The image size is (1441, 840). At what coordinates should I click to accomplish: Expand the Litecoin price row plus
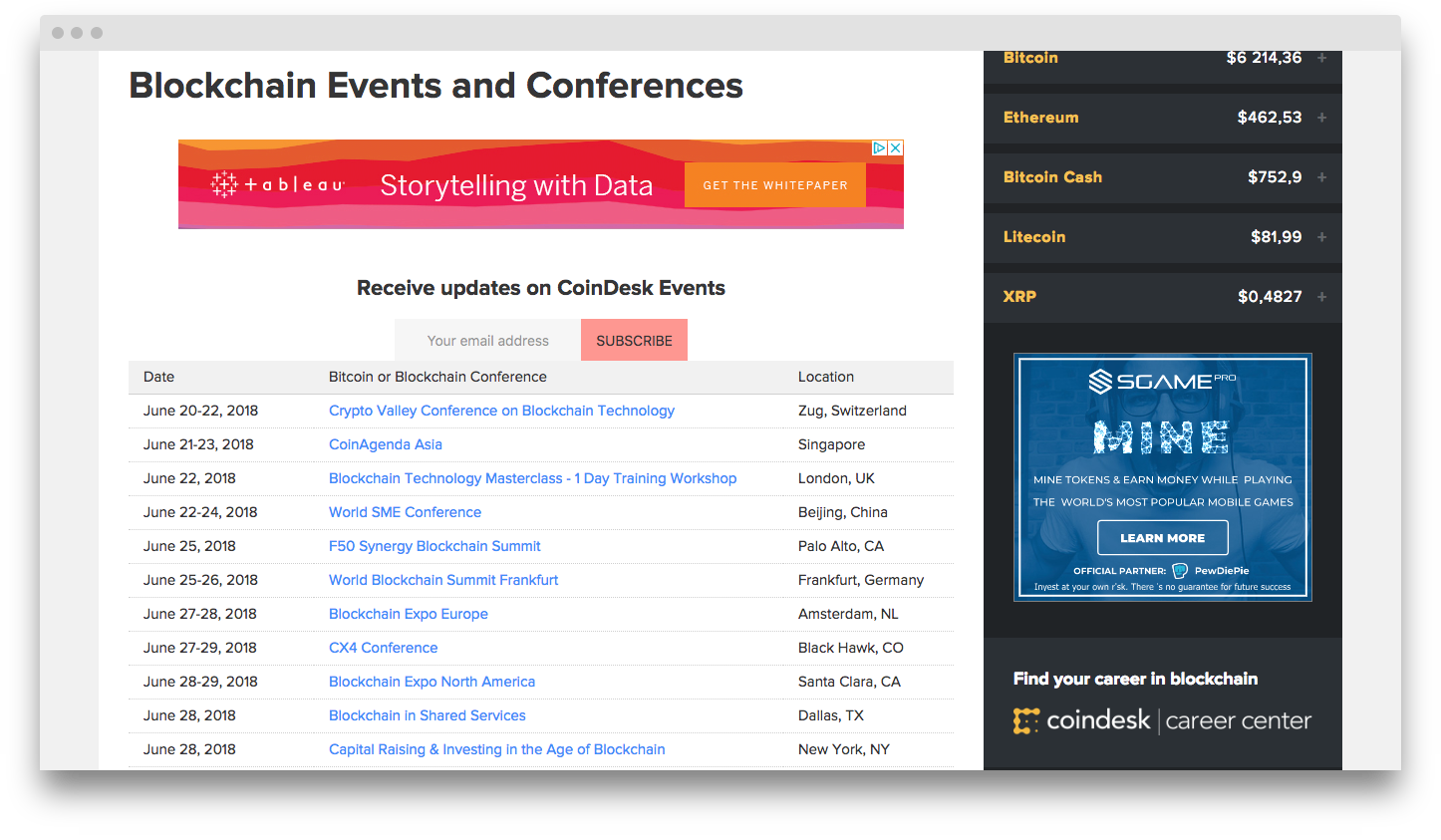(x=1322, y=237)
